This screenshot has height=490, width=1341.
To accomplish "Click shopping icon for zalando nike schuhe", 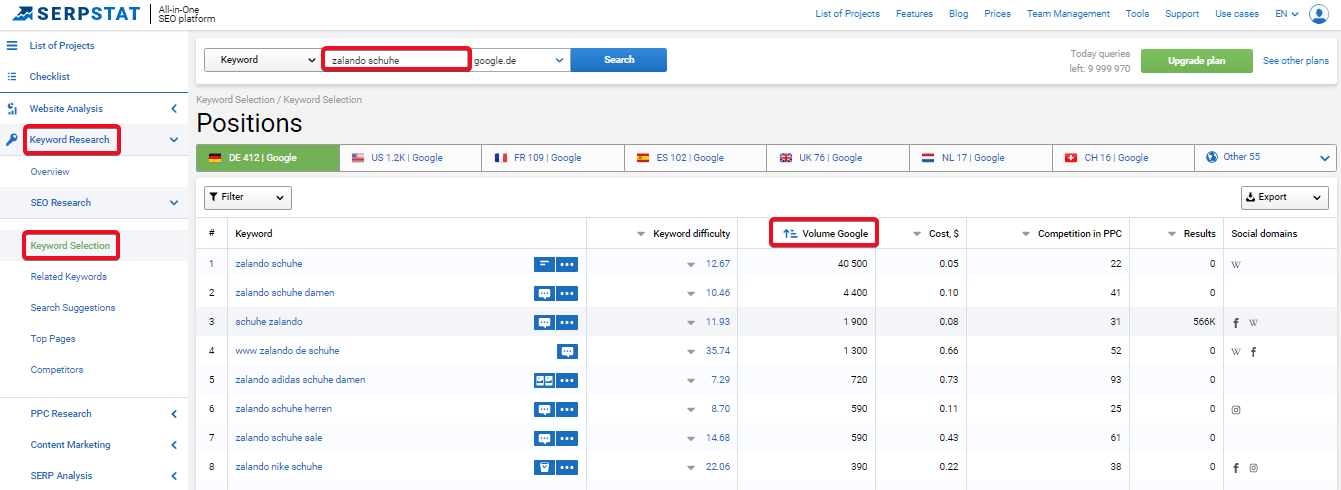I will [x=544, y=467].
